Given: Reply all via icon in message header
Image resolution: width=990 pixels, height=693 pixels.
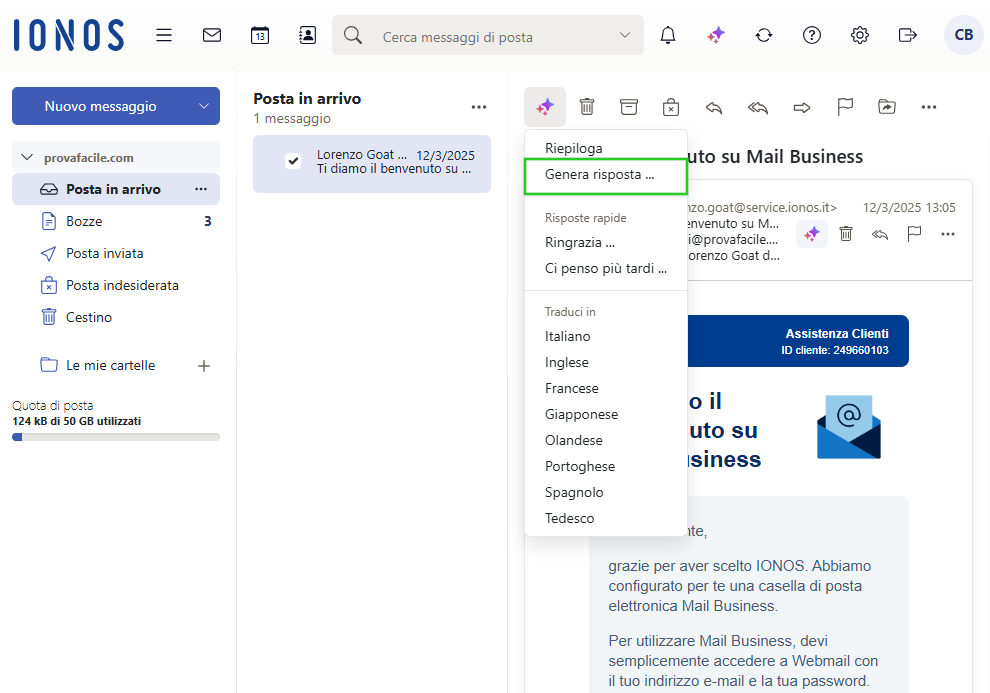Looking at the screenshot, I should point(880,235).
